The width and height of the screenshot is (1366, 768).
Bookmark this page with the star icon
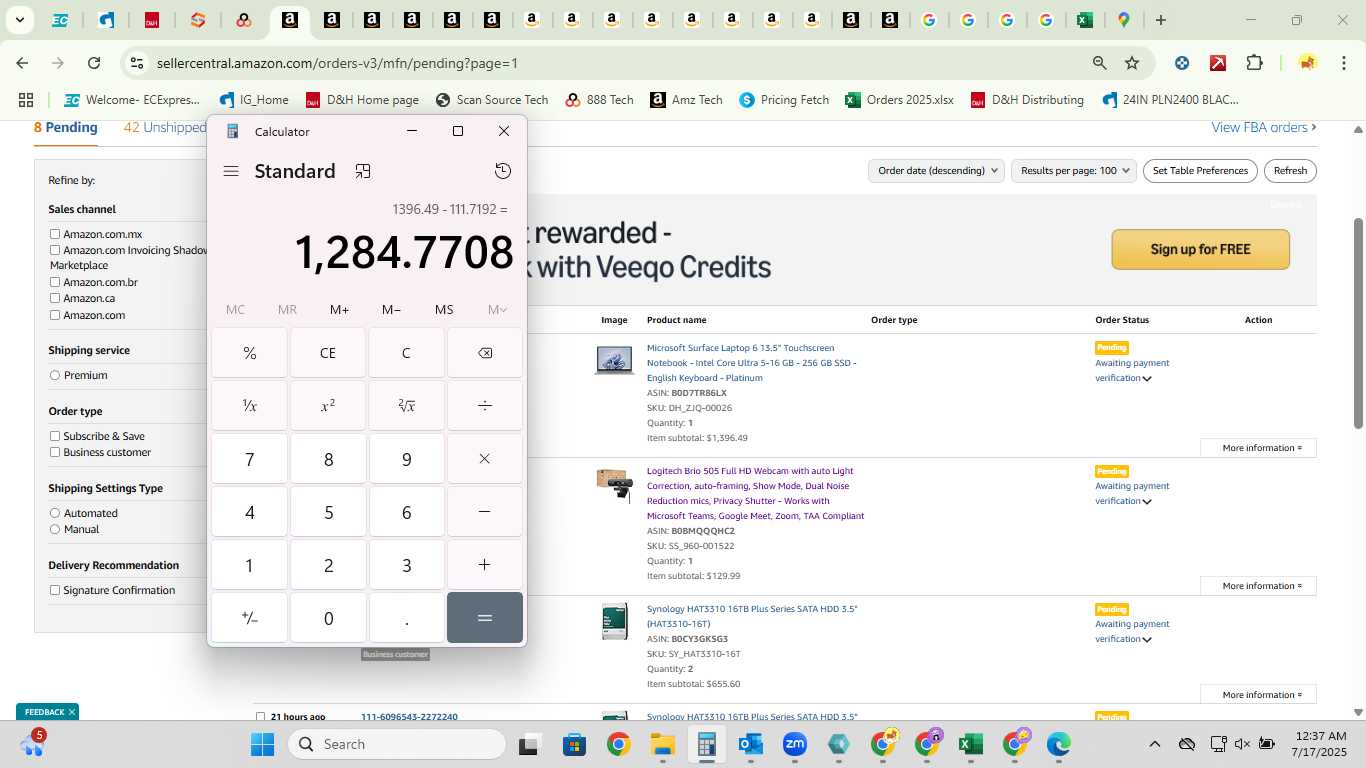click(x=1132, y=63)
